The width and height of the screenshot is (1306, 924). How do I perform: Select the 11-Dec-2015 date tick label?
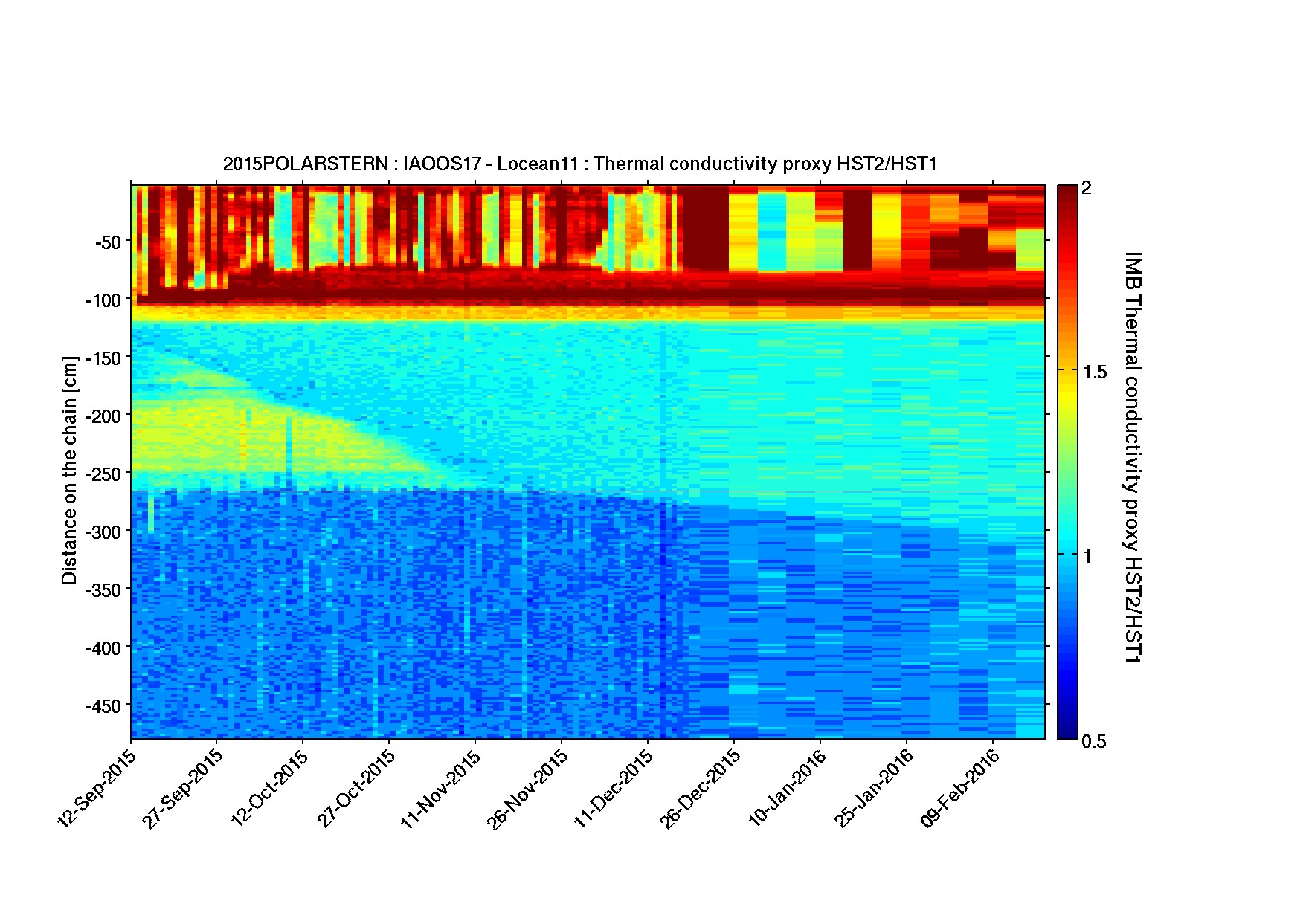[614, 788]
